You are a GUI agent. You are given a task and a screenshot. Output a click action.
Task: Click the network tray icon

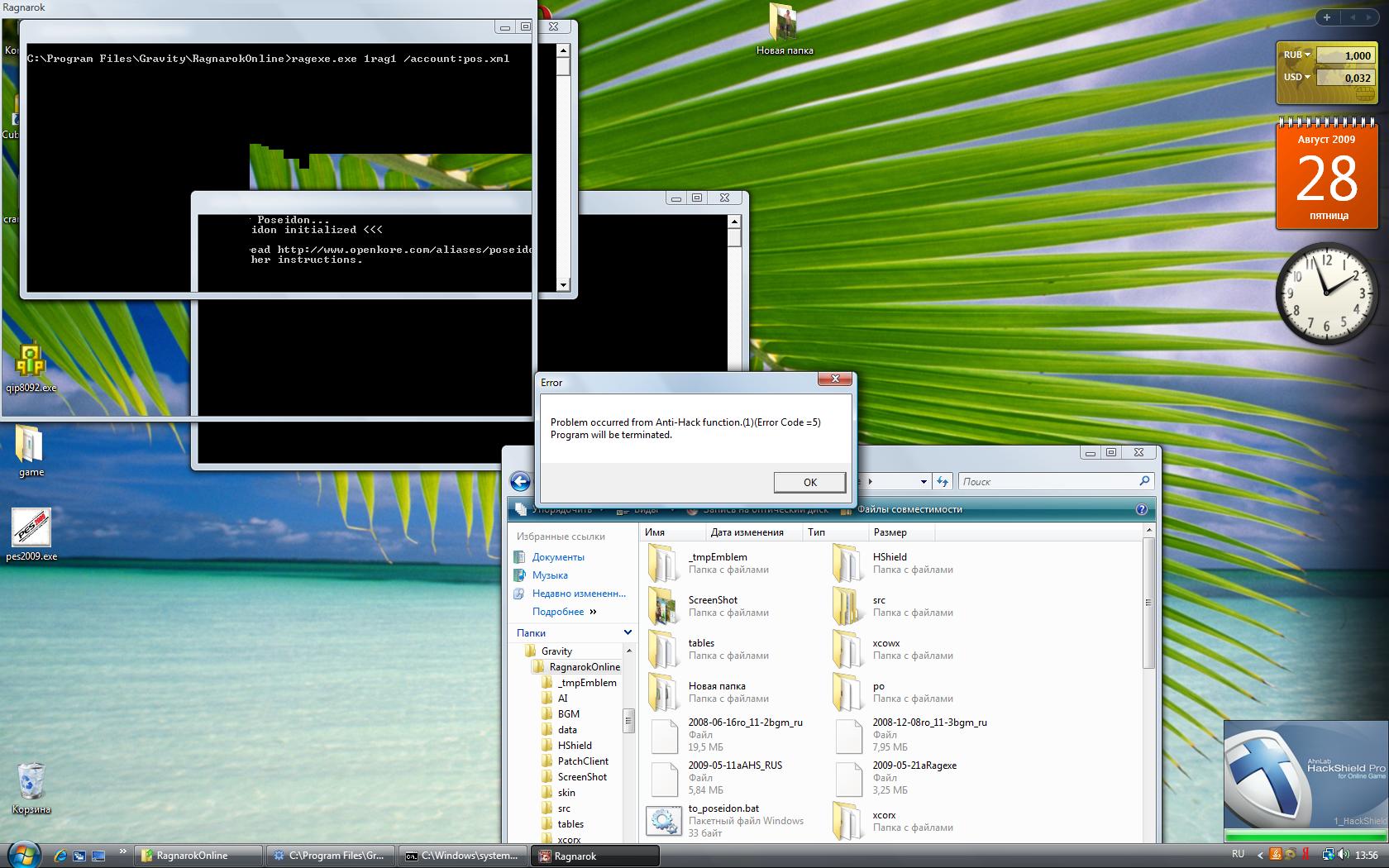tap(1327, 855)
